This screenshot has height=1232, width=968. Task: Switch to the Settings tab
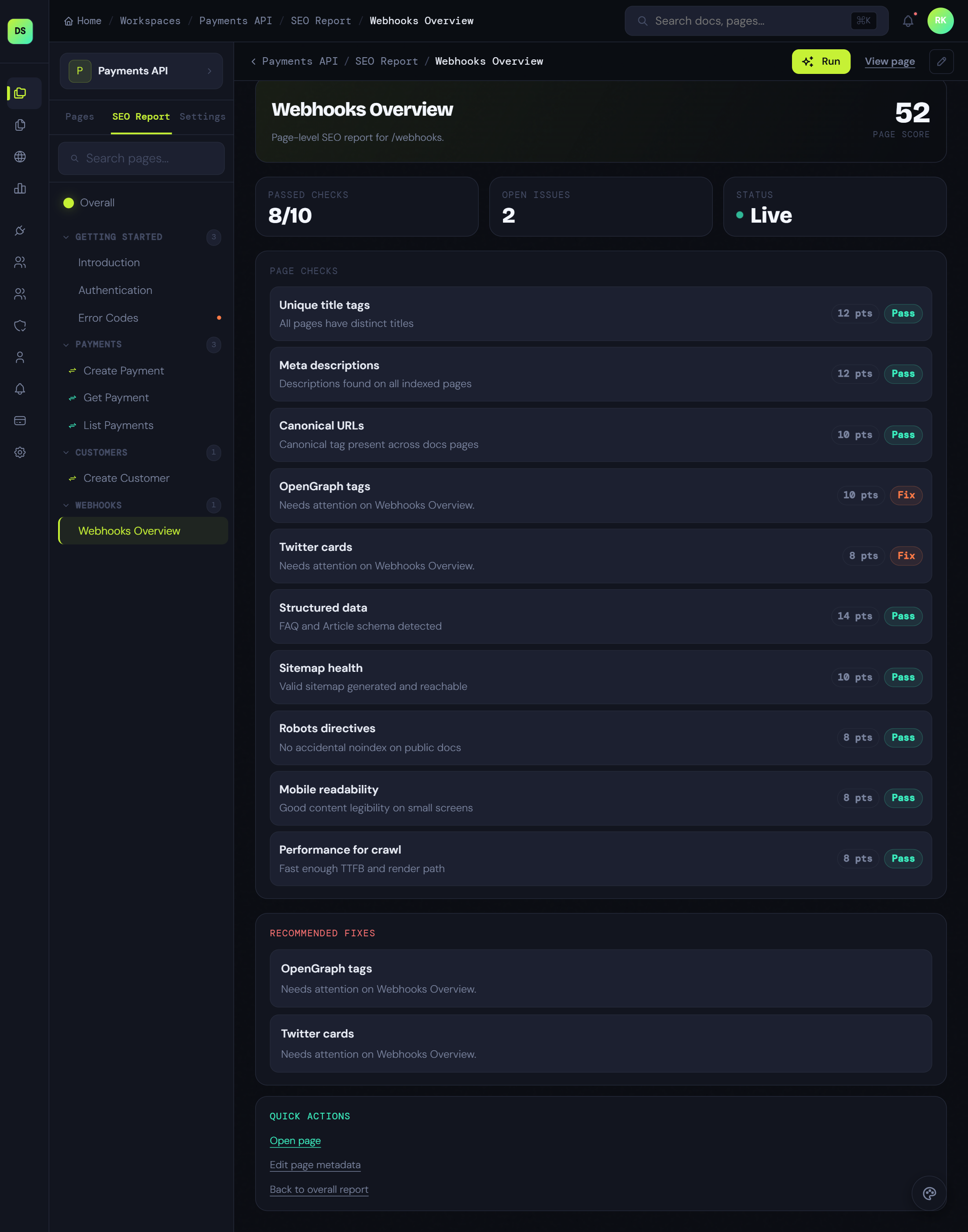tap(202, 117)
